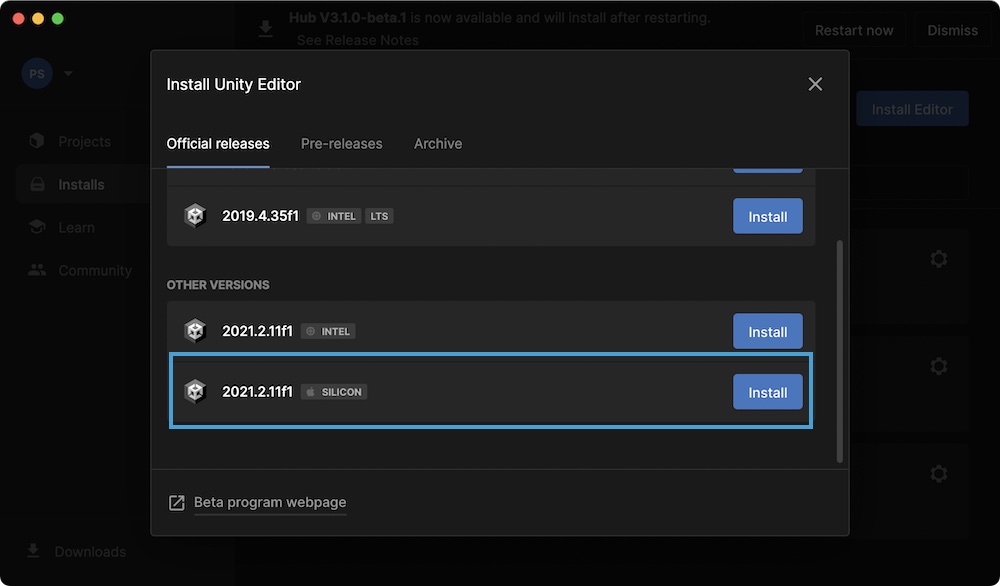1000x586 pixels.
Task: Click the 2019.4.35f1 version label
Action: 260,216
